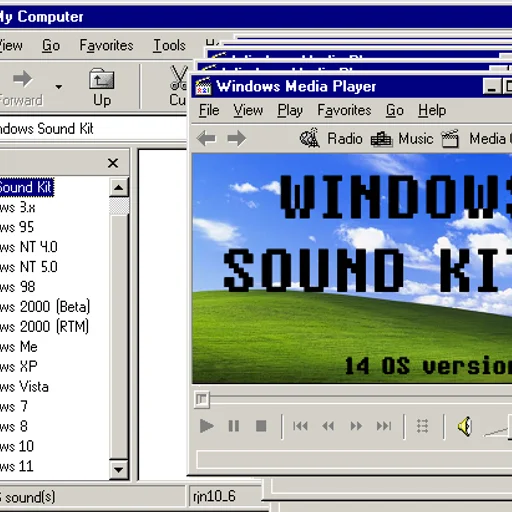The height and width of the screenshot is (512, 512).
Task: Click the Media Player status bar field
Action: [354, 460]
